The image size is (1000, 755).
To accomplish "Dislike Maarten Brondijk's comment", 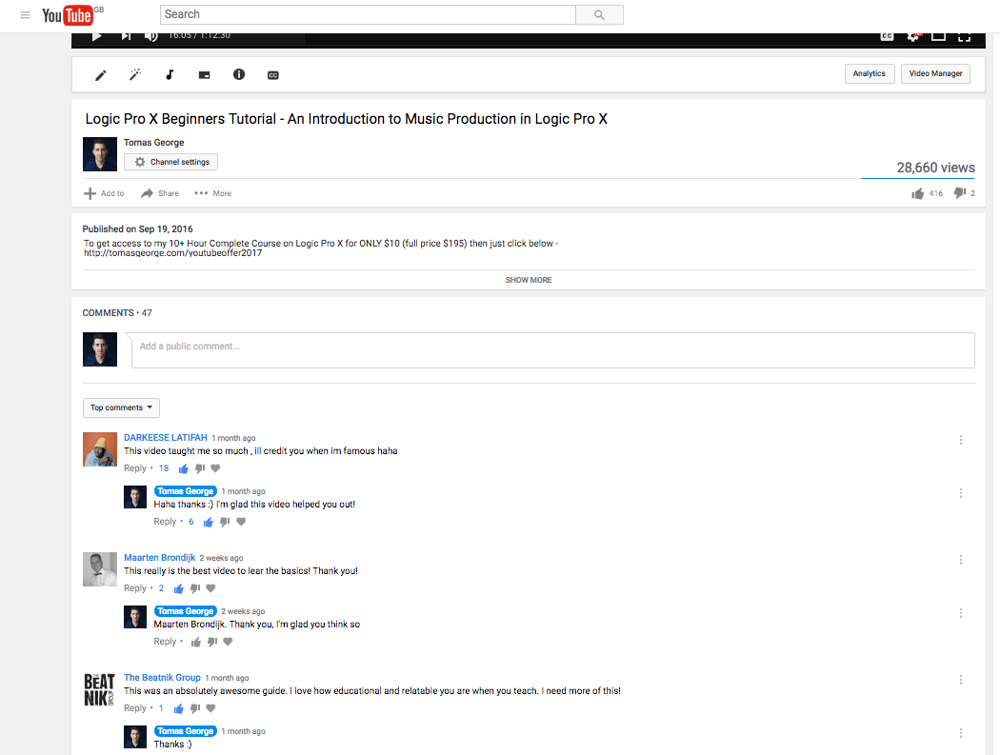I will pyautogui.click(x=195, y=589).
